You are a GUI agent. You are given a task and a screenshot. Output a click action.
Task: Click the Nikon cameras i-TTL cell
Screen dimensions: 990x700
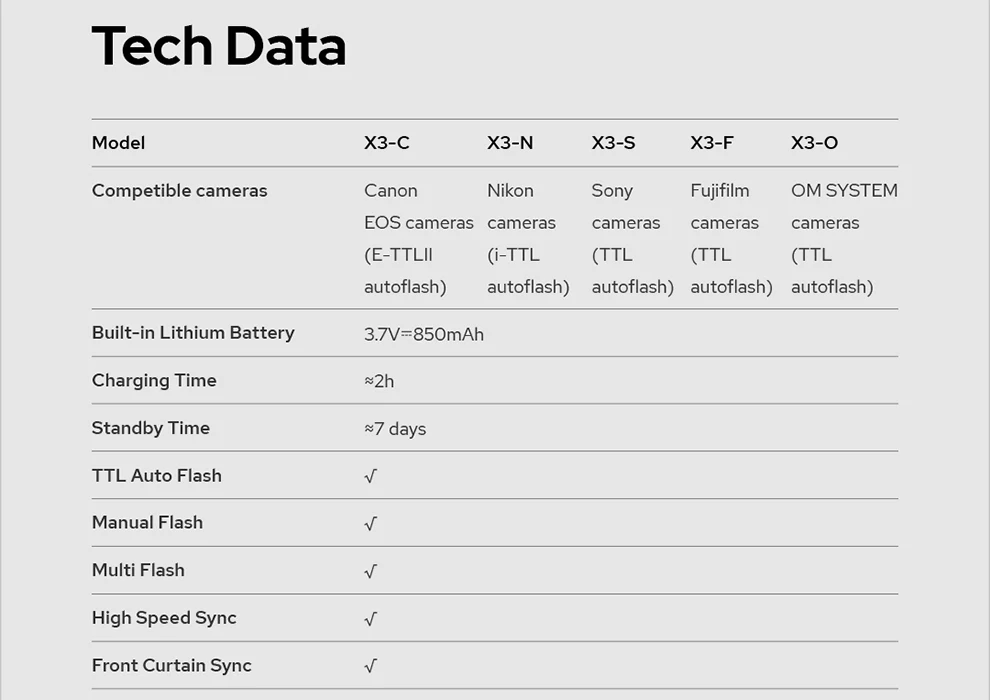pos(528,239)
